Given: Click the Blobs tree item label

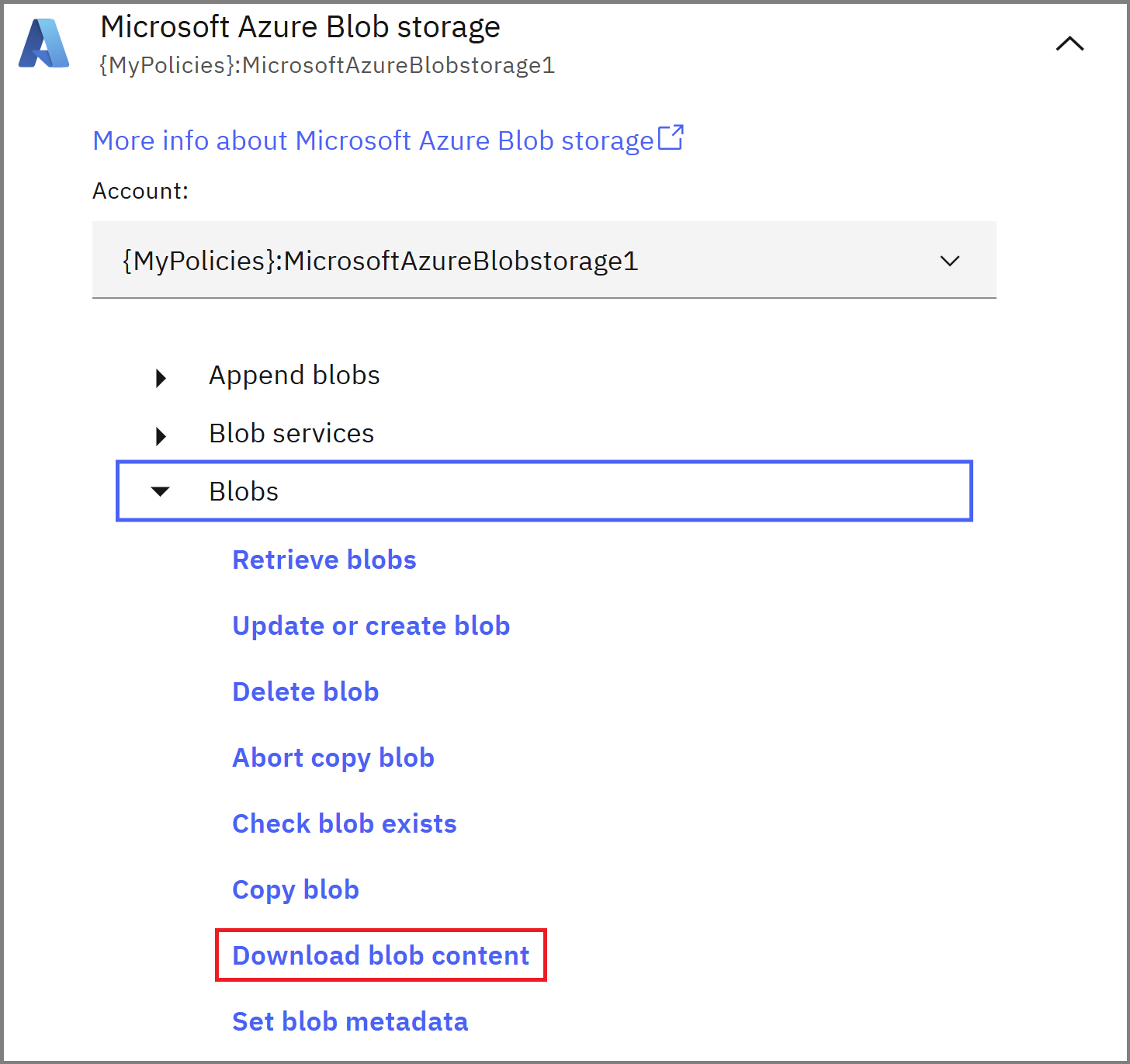Looking at the screenshot, I should 244,492.
